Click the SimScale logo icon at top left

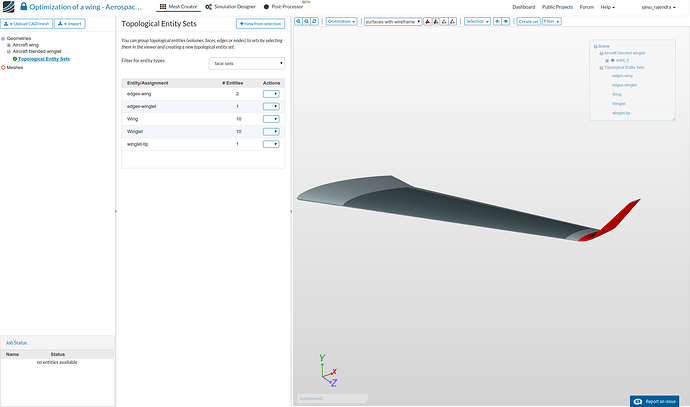pos(8,7)
